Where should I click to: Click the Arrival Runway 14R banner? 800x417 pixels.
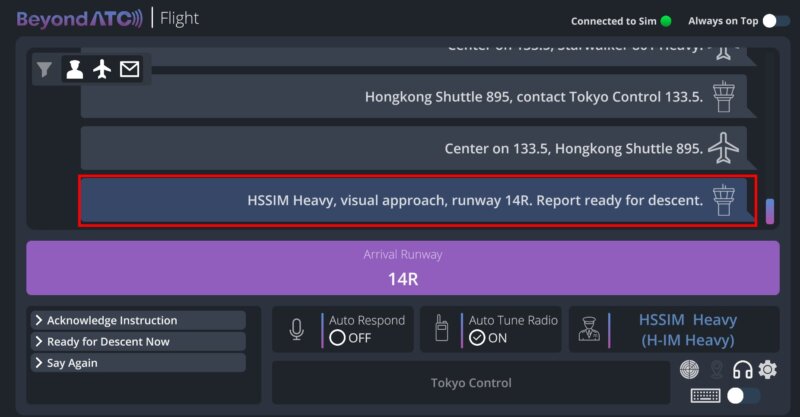pos(403,268)
